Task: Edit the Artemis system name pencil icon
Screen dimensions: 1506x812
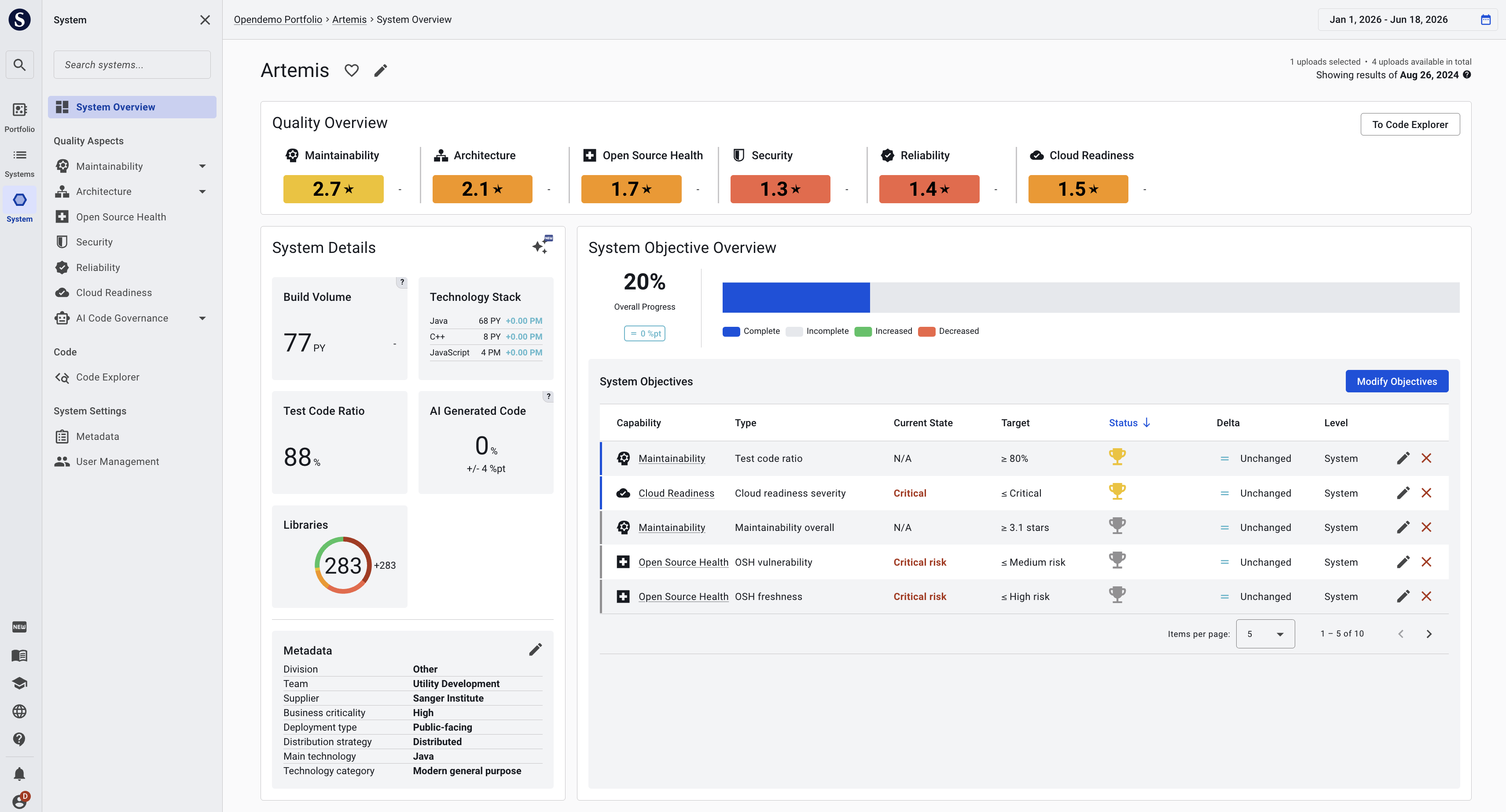Action: (381, 71)
